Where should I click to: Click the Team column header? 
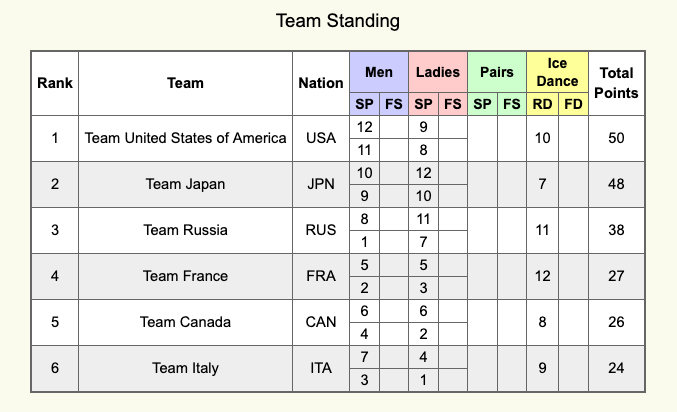point(185,83)
